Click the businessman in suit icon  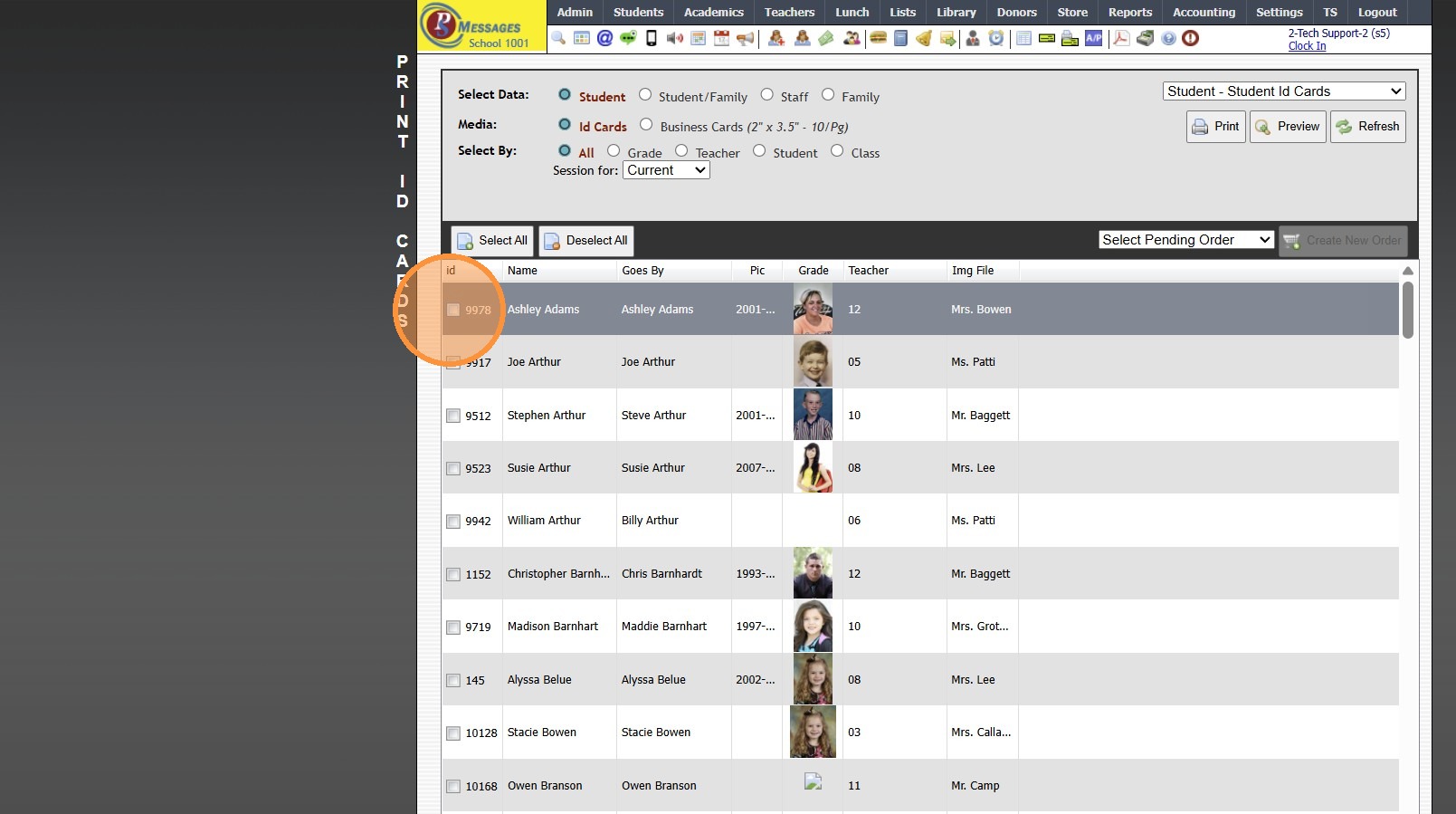click(x=973, y=38)
